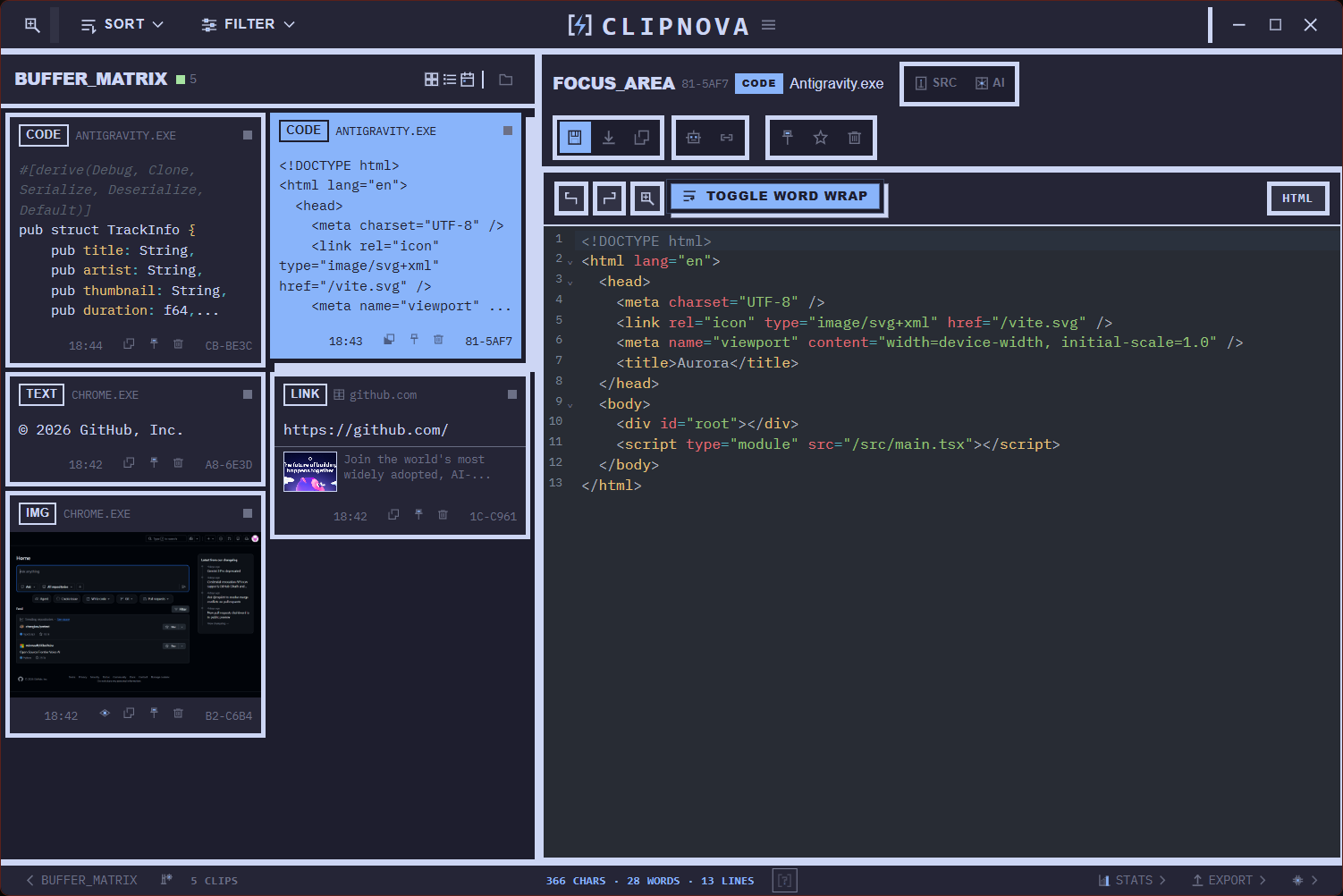Tick the select box on the A8-6E3D text card

(x=248, y=394)
